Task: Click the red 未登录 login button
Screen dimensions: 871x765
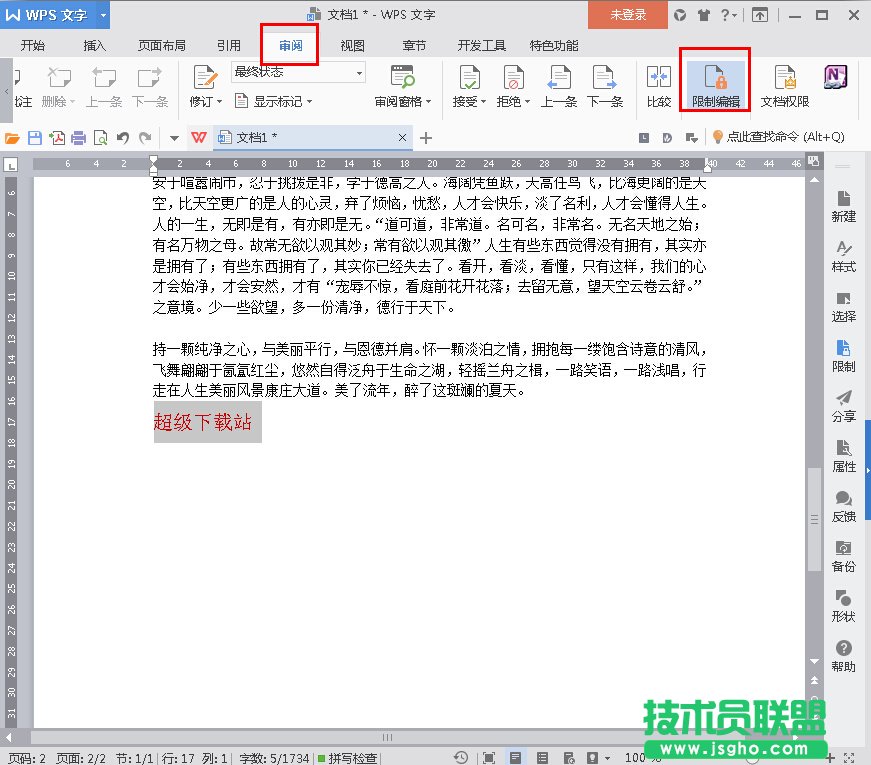Action: [627, 16]
